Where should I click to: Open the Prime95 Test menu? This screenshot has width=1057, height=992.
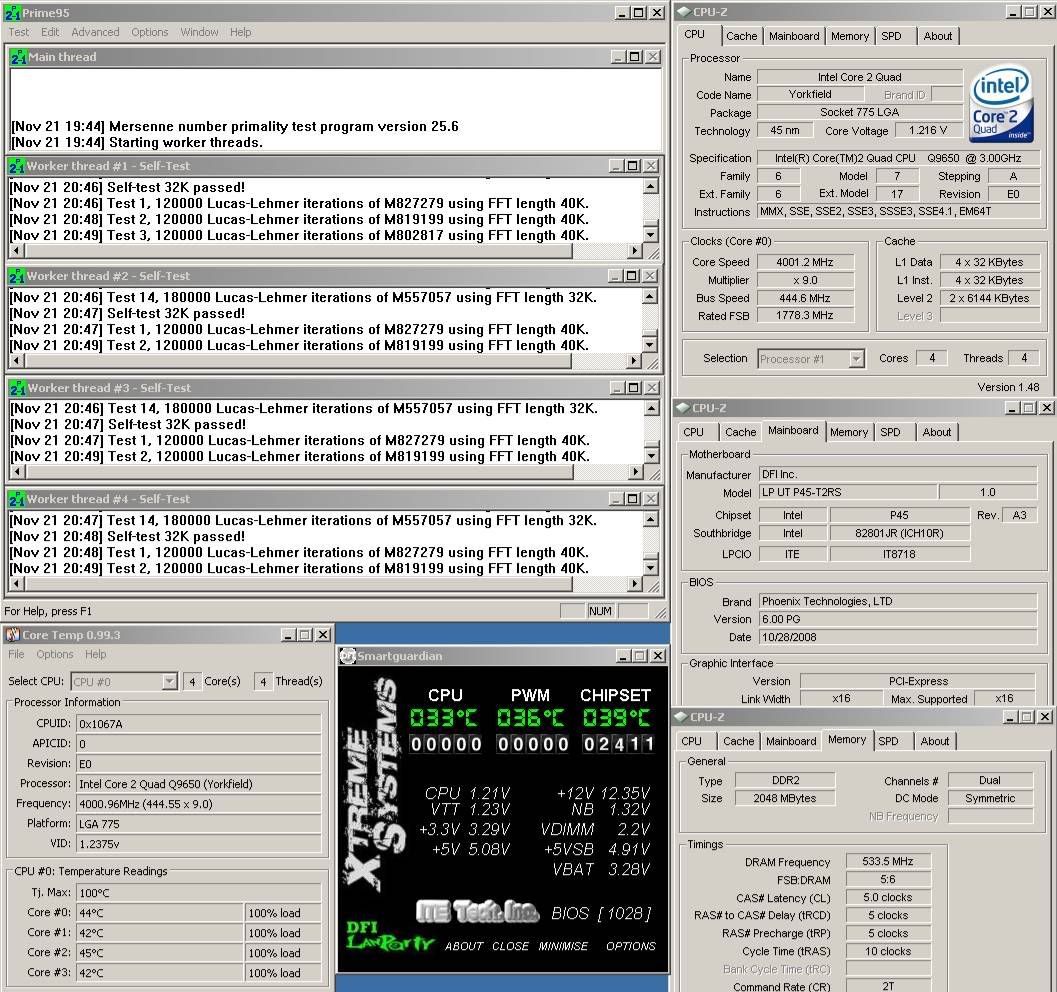(18, 32)
